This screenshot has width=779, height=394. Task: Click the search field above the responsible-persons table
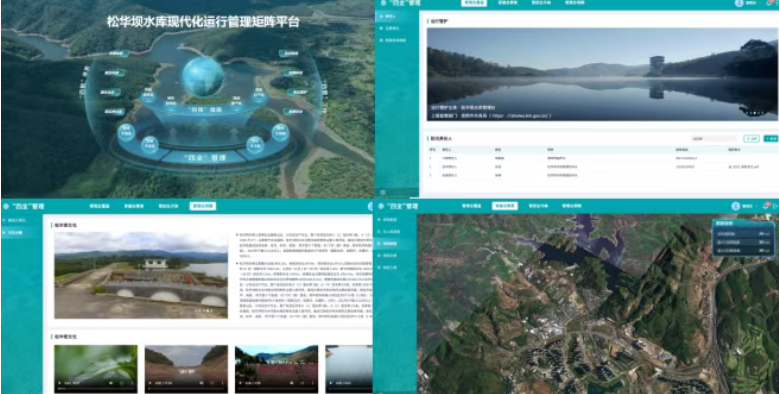pyautogui.click(x=714, y=139)
